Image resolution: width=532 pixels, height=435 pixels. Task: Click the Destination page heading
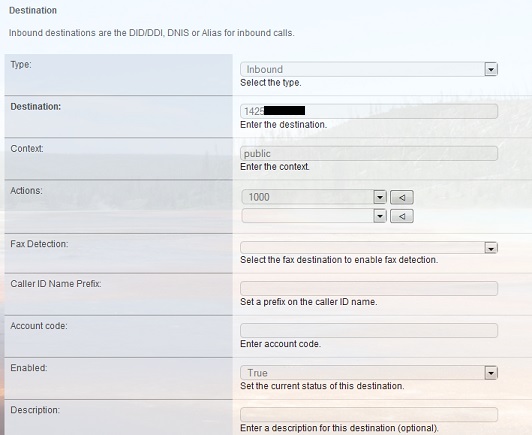pyautogui.click(x=33, y=10)
